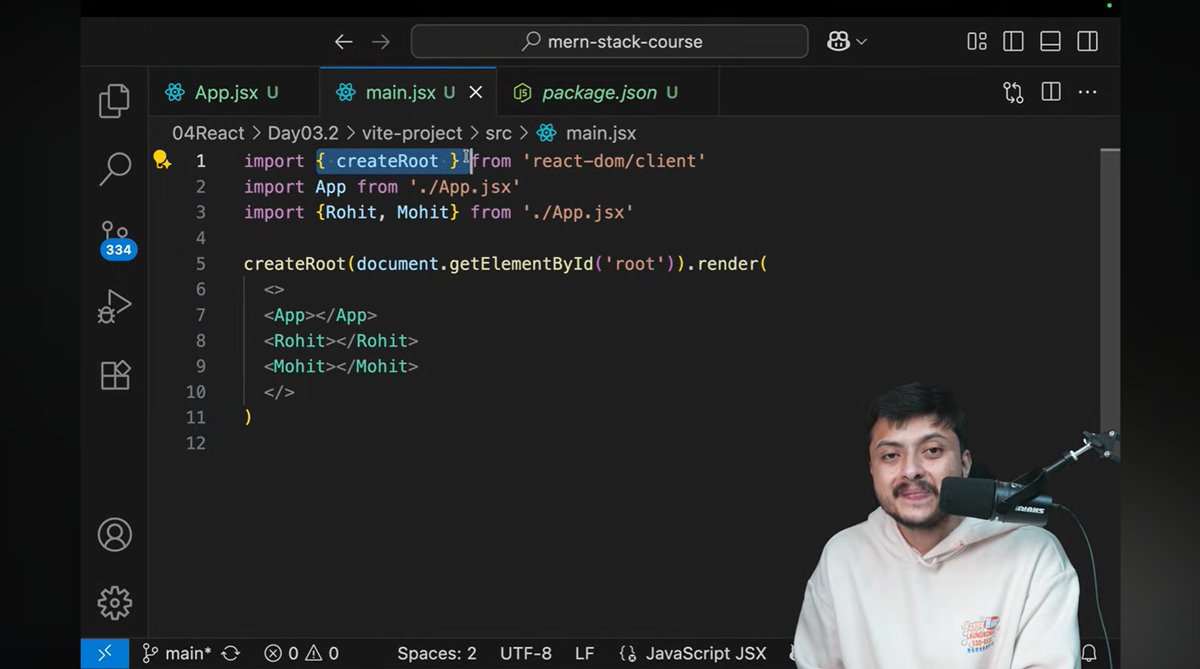Click getElementById on line 5
This screenshot has width=1200, height=669.
(521, 264)
